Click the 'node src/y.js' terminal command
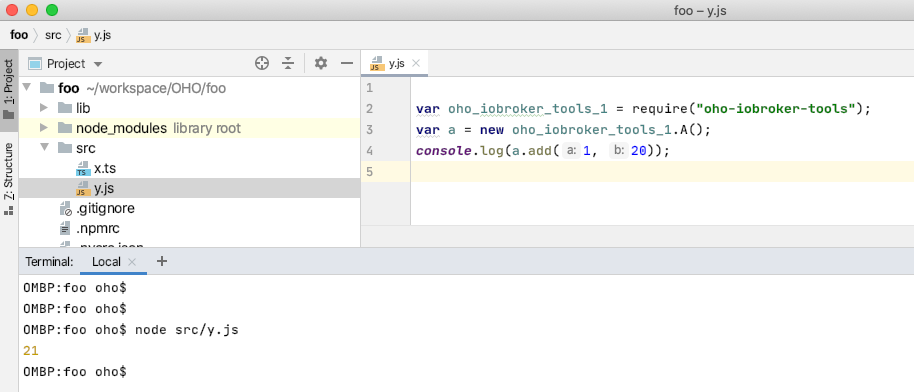 pyautogui.click(x=187, y=330)
